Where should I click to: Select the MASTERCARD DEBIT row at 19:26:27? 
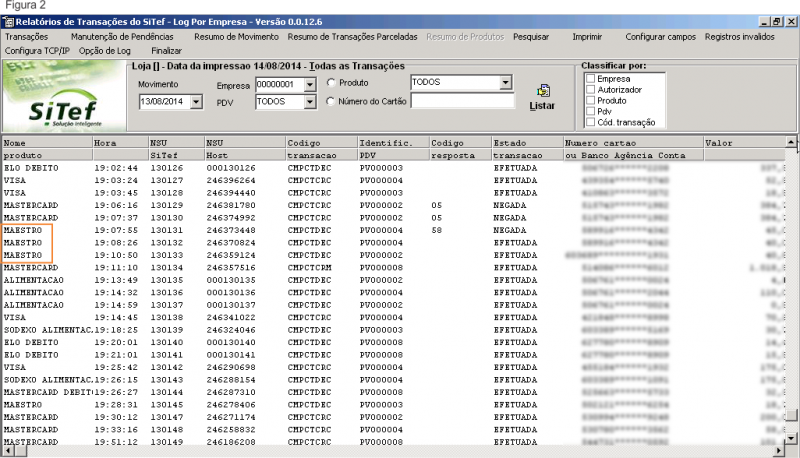pyautogui.click(x=393, y=392)
